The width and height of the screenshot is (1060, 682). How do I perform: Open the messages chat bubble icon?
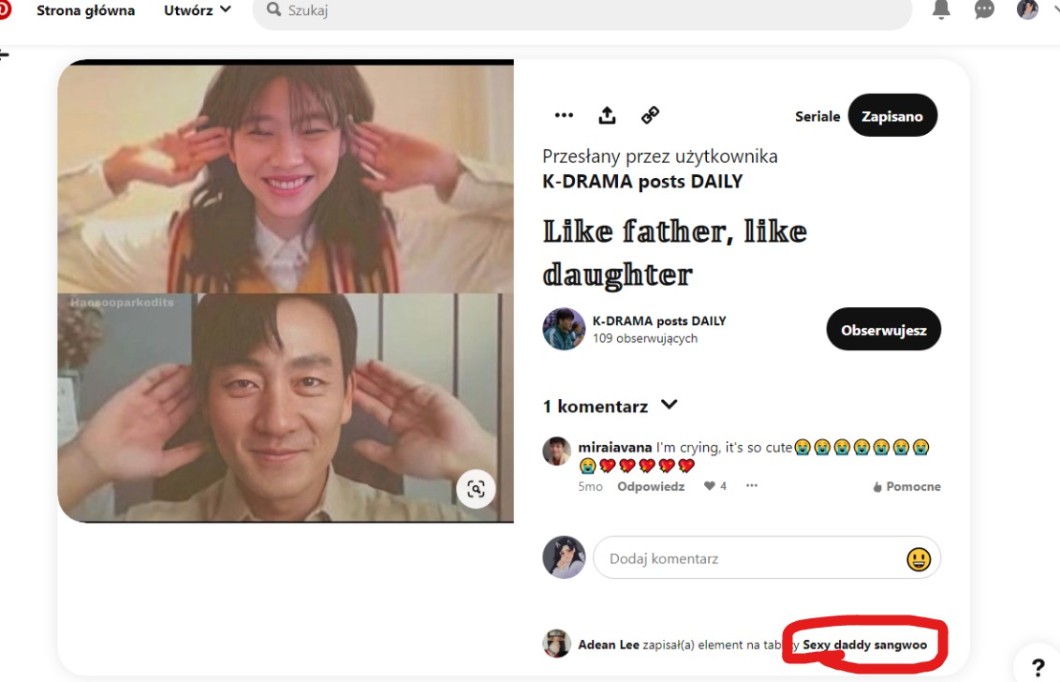[x=984, y=10]
